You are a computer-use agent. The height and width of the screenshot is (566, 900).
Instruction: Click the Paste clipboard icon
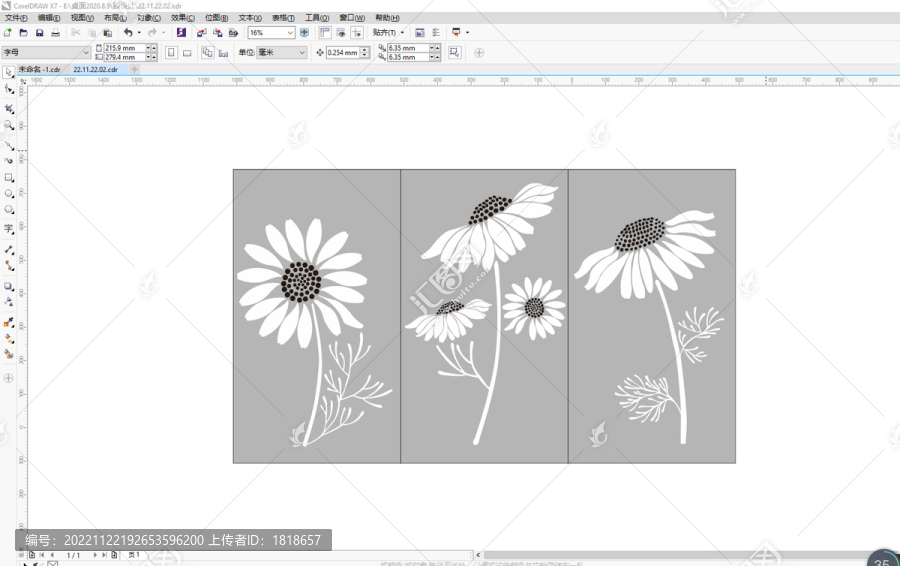pyautogui.click(x=107, y=33)
